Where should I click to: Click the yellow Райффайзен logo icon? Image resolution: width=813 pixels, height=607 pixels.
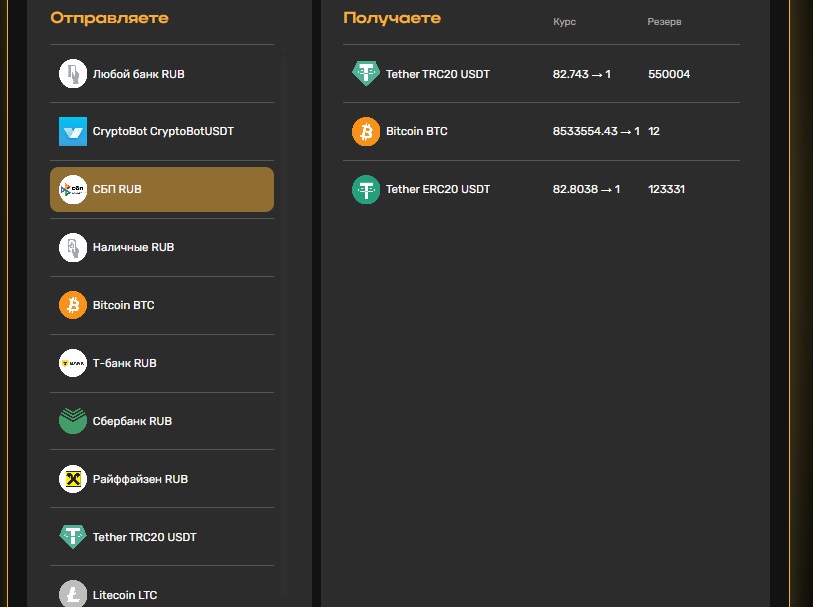click(73, 479)
